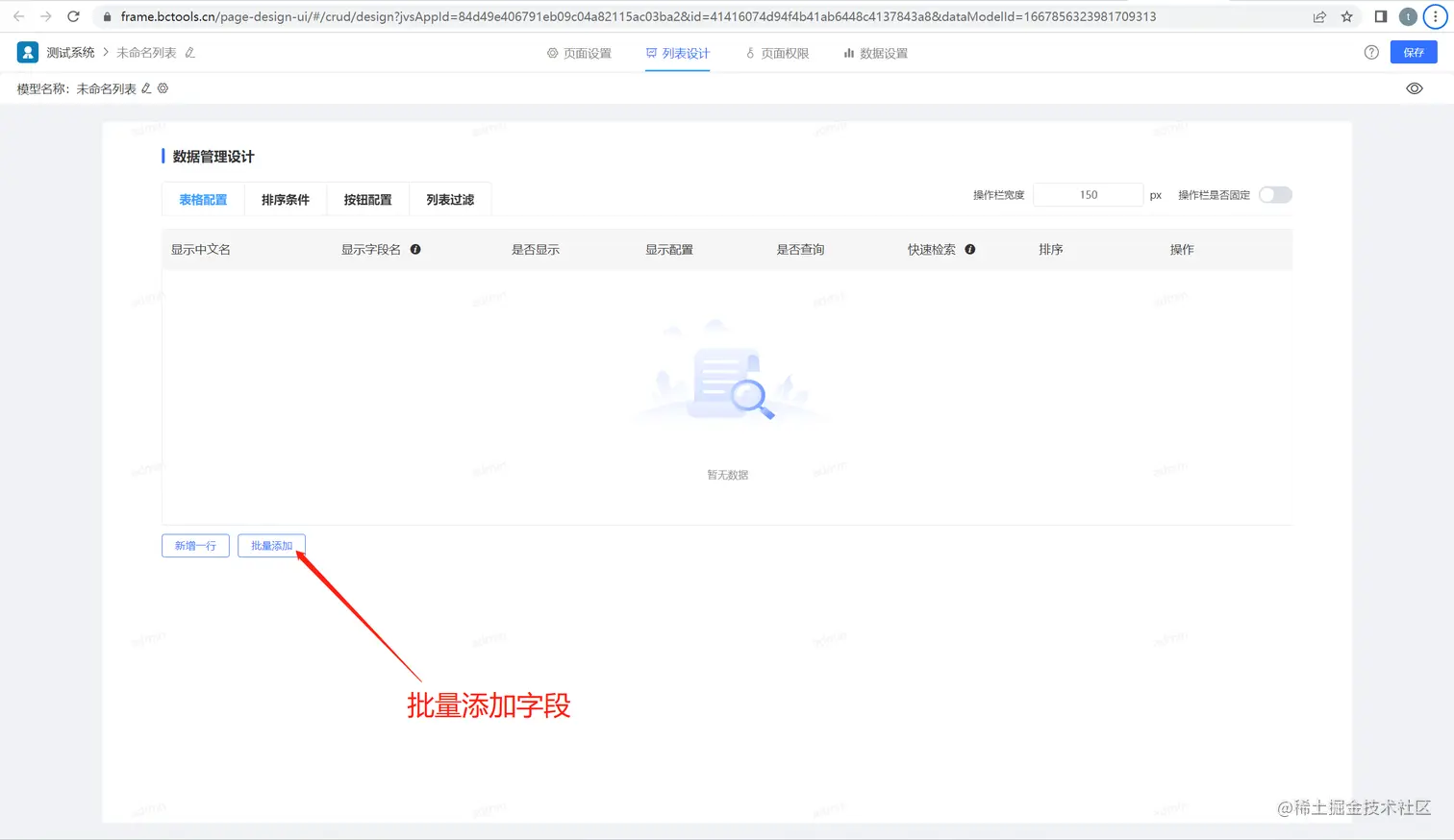Screen dimensions: 1454x840
Task: Click the 是否查询 column header
Action: [x=800, y=249]
